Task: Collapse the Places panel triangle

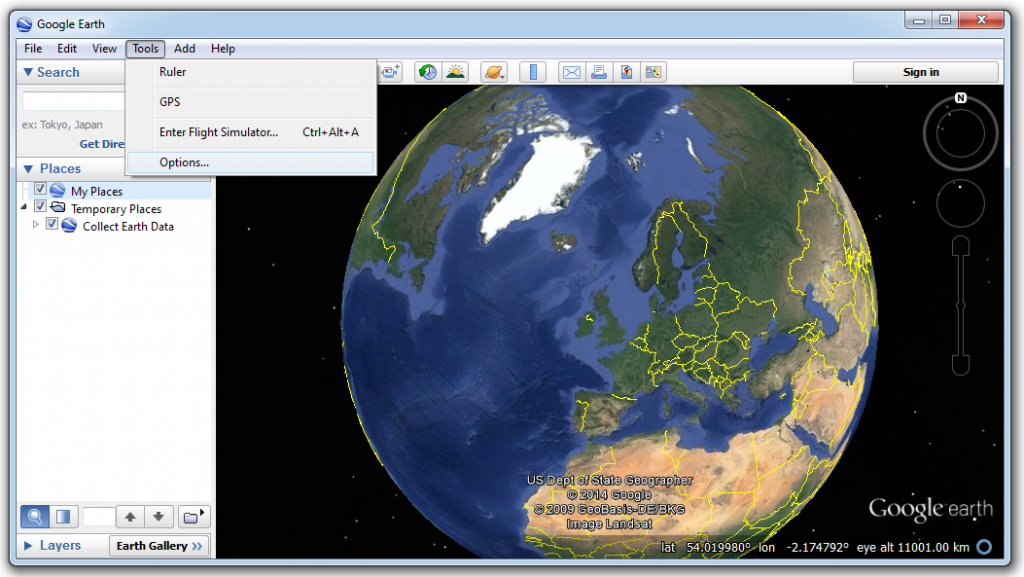Action: click(28, 168)
